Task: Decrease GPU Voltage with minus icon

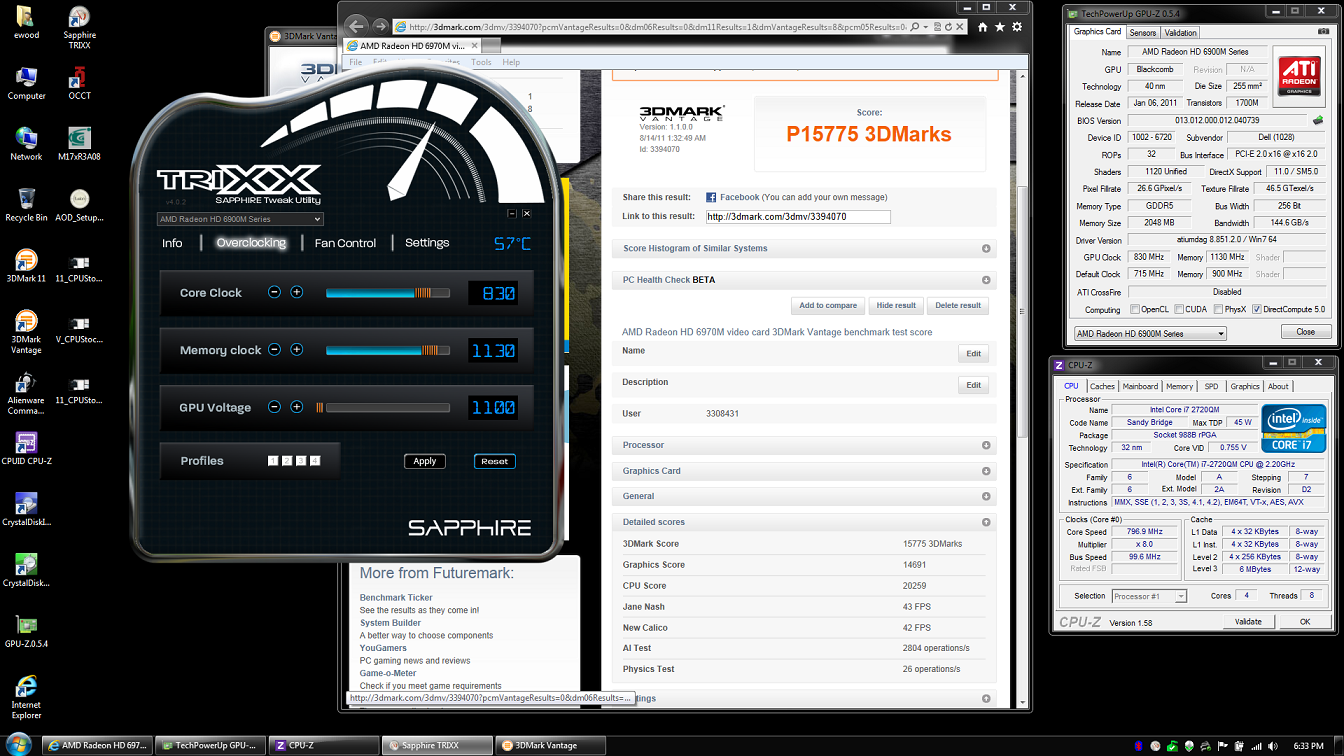Action: coord(274,407)
